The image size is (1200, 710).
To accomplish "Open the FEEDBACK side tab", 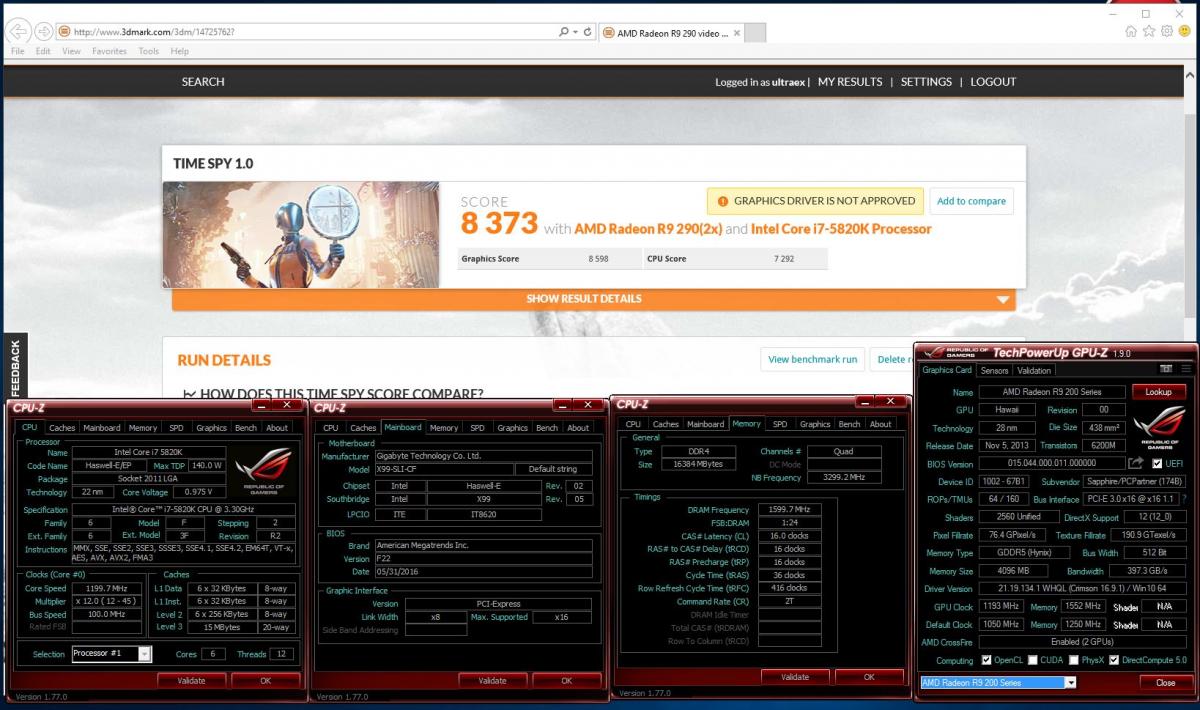I will tap(15, 365).
